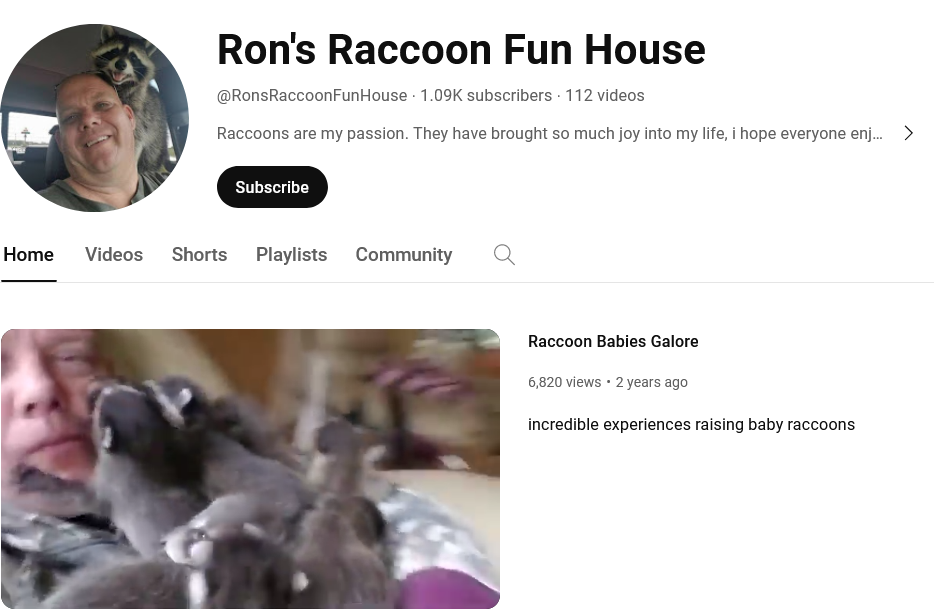Click the 1.09K subscribers text
The image size is (934, 609).
pos(486,95)
